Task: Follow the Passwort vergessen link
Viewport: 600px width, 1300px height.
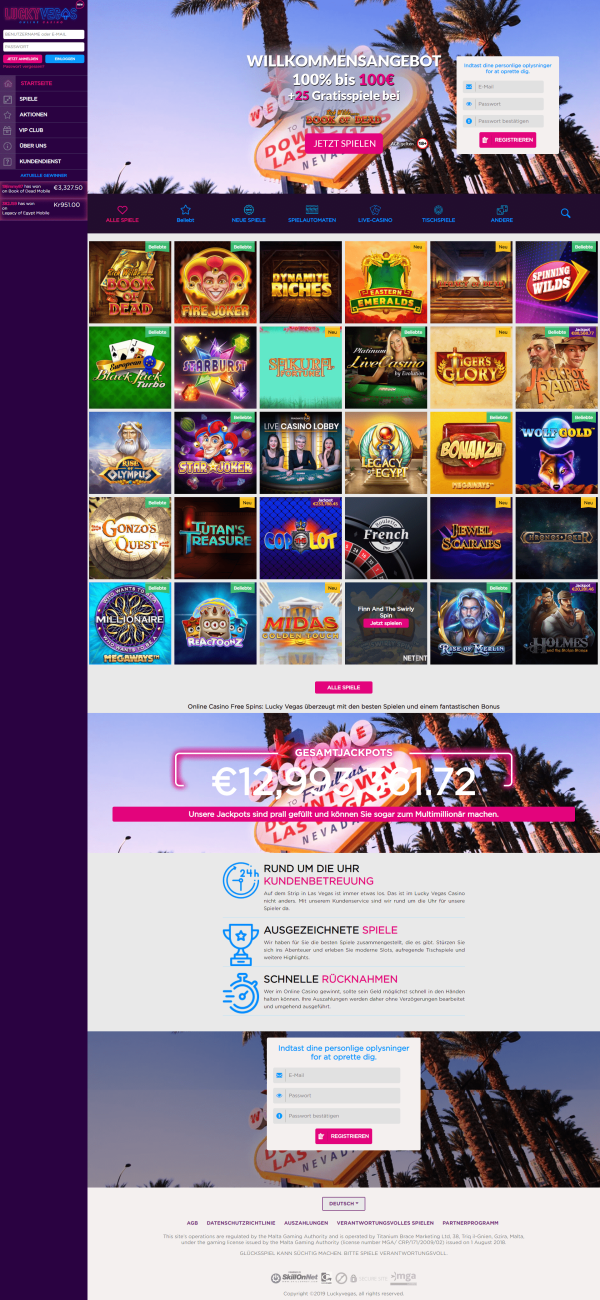Action: coord(22,67)
